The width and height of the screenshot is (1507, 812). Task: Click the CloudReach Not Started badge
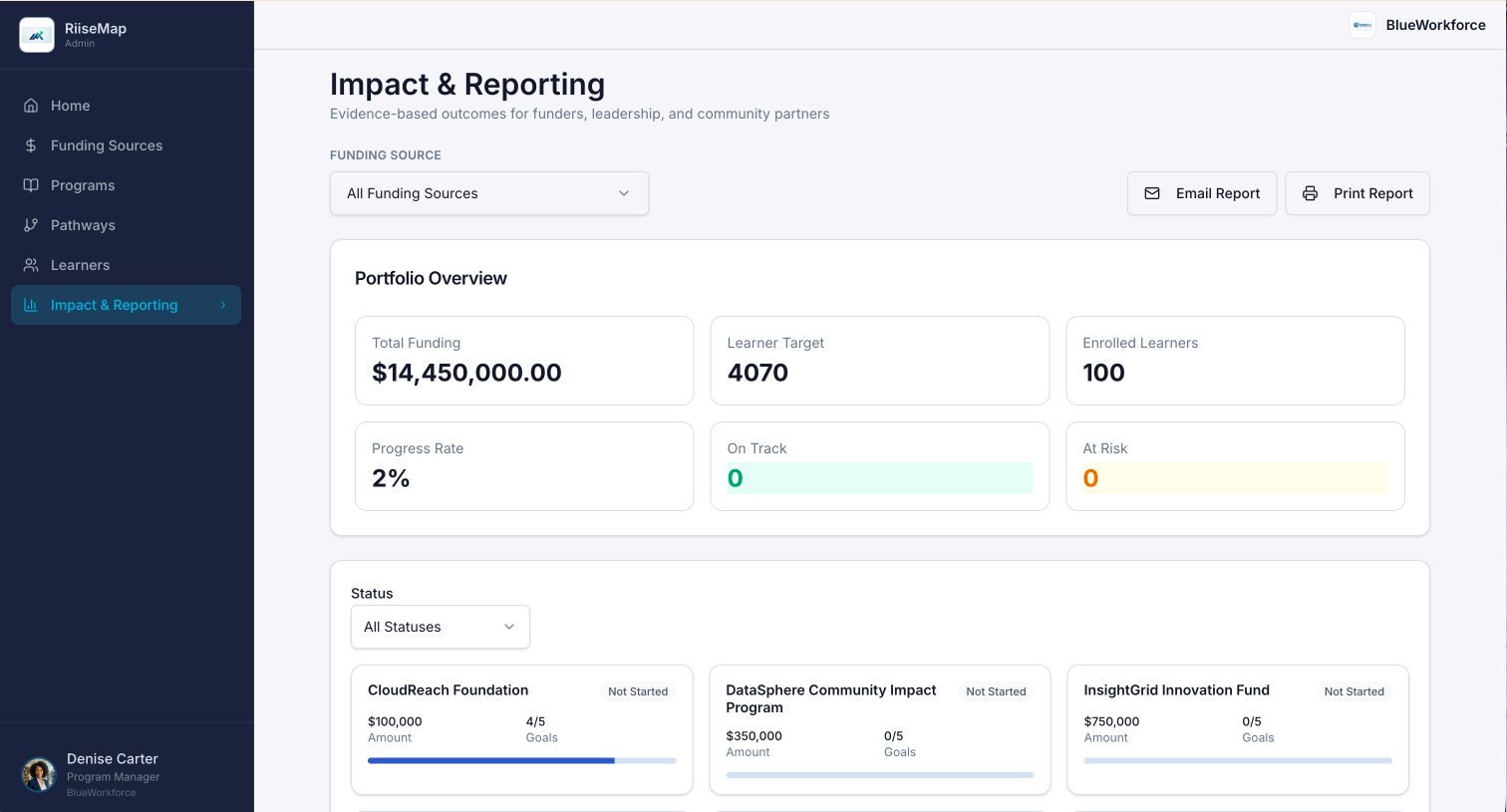pos(638,691)
